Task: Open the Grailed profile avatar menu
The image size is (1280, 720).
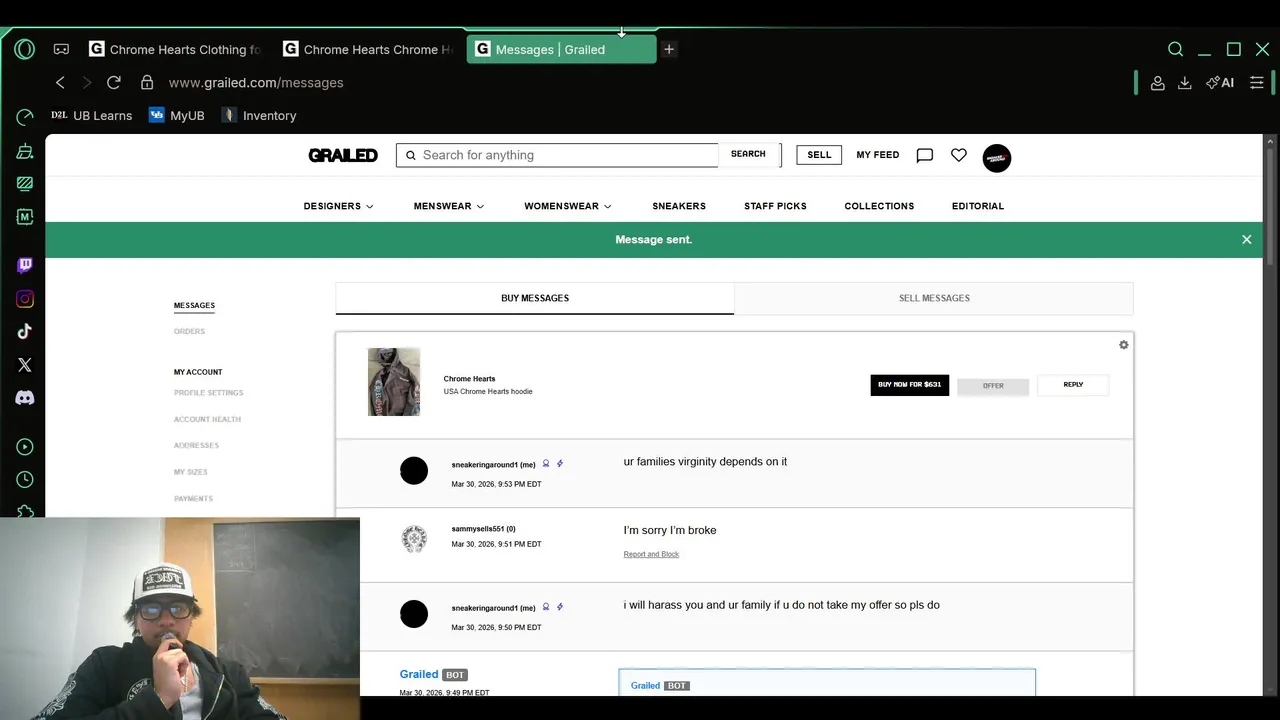Action: (x=997, y=158)
